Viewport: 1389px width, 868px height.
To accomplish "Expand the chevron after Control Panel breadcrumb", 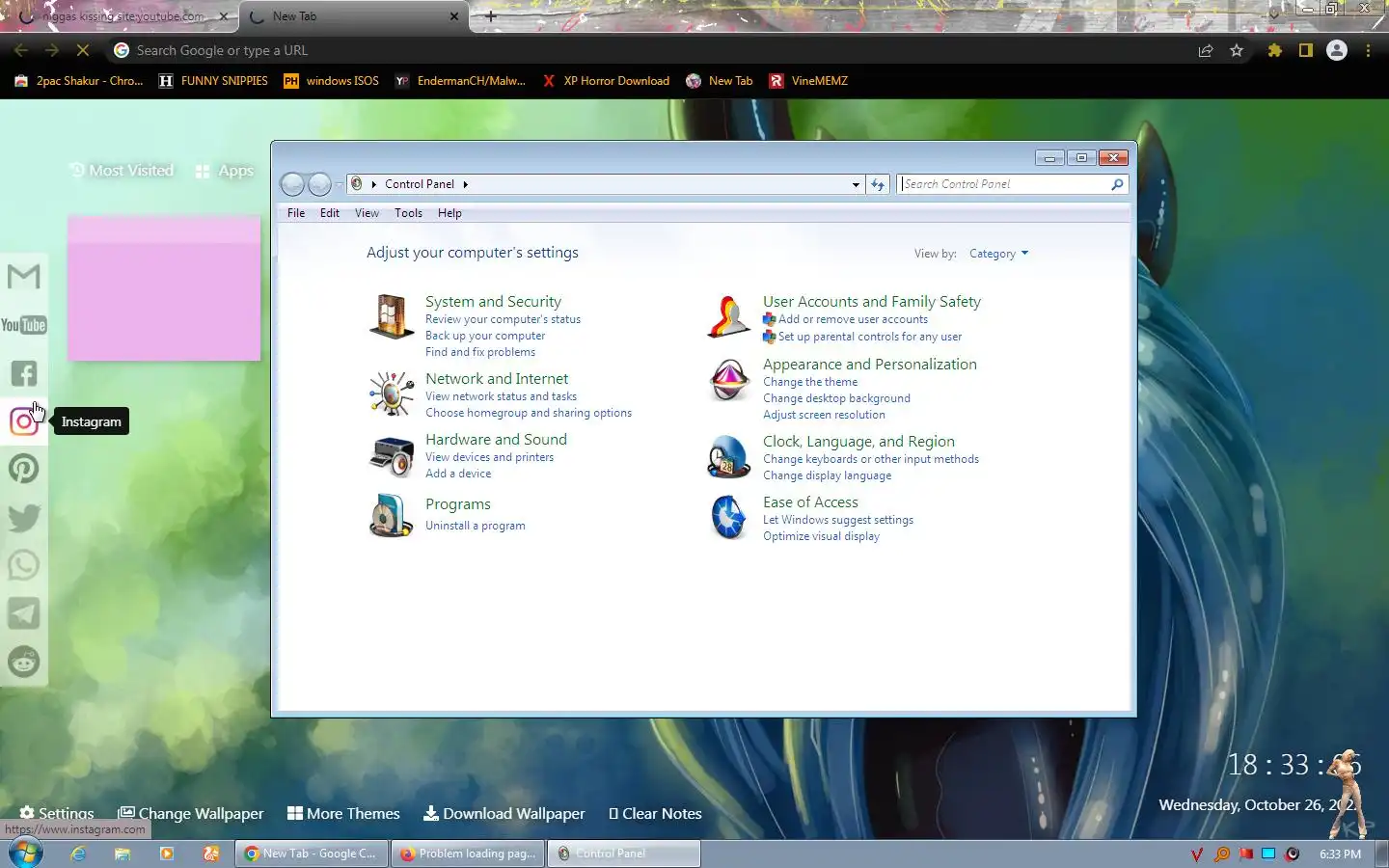I will (x=466, y=184).
